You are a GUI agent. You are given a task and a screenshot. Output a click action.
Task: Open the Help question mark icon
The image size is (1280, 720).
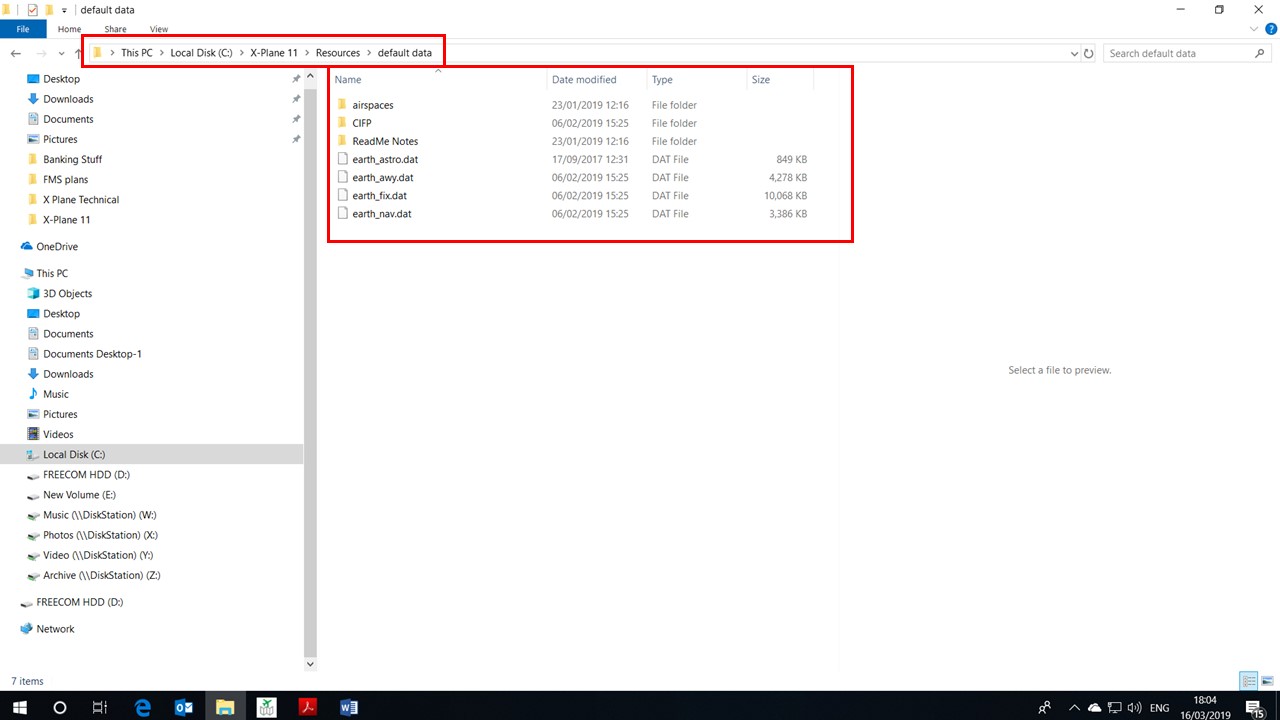click(1270, 30)
